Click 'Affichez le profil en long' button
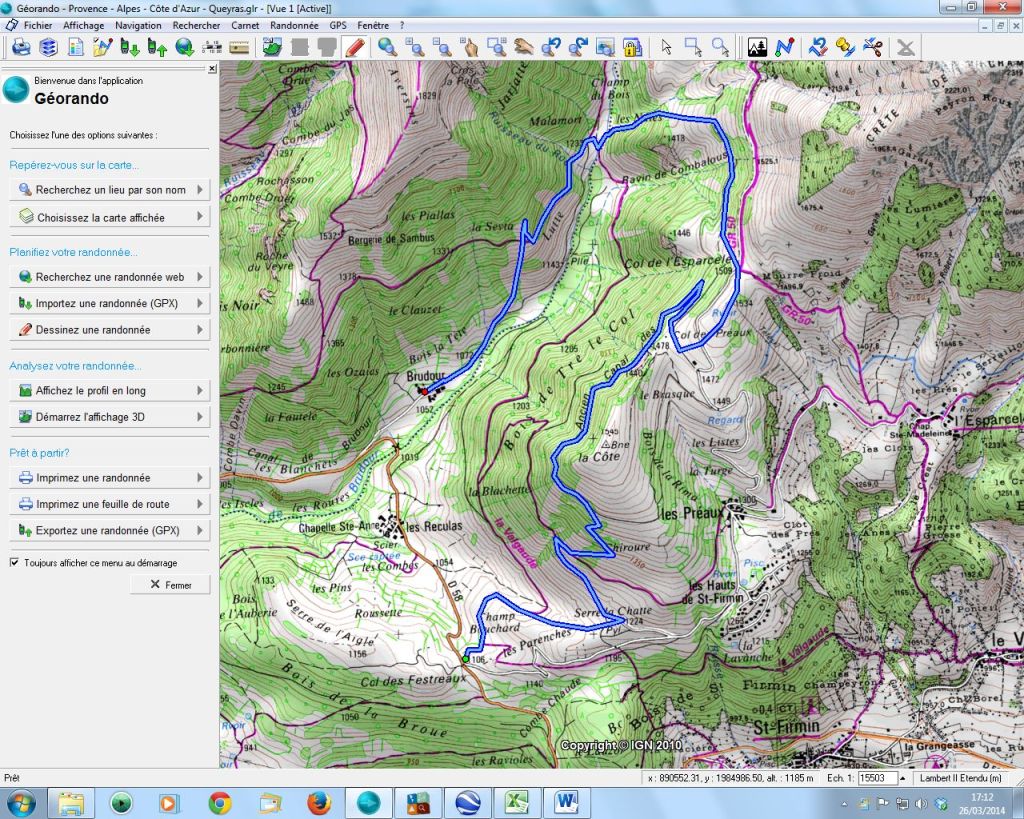1024x819 pixels. click(108, 390)
